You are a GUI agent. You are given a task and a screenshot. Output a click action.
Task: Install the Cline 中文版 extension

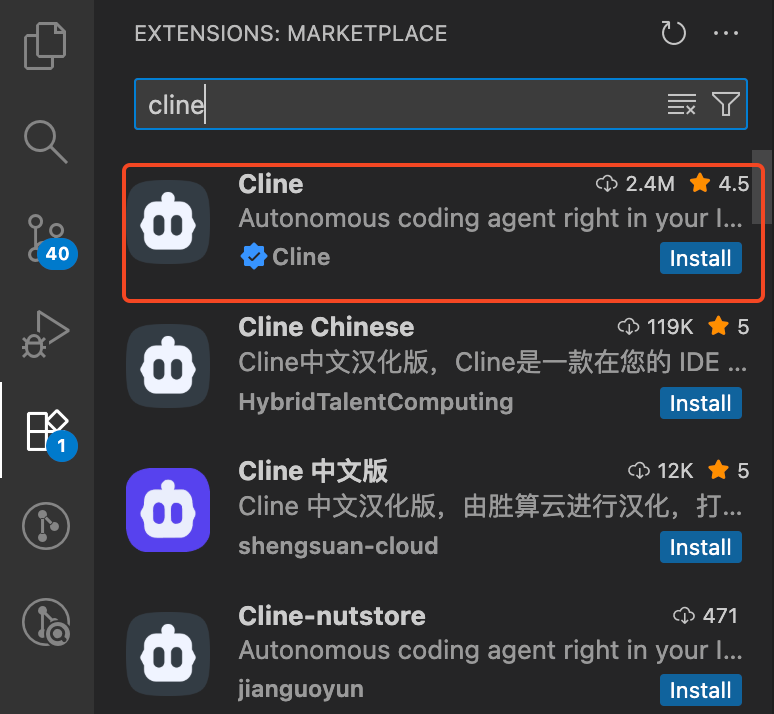[700, 547]
